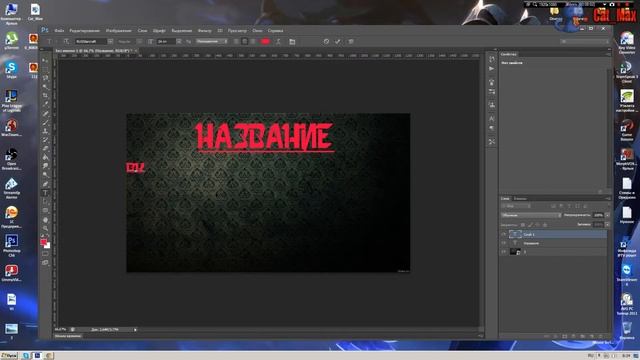640x360 pixels.
Task: Open the Фильтр menu
Action: [x=205, y=31]
